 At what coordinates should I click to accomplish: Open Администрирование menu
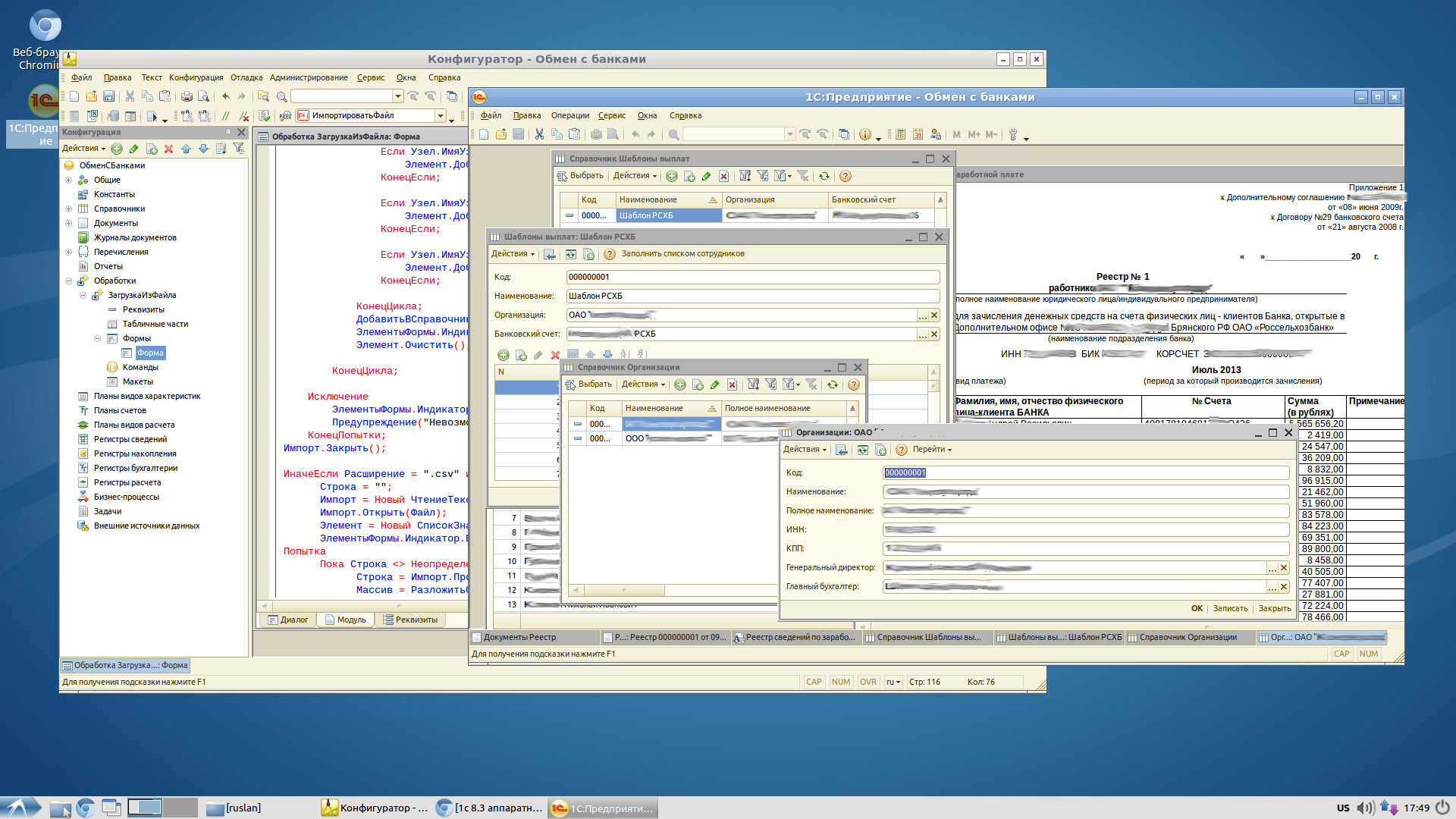click(x=309, y=77)
